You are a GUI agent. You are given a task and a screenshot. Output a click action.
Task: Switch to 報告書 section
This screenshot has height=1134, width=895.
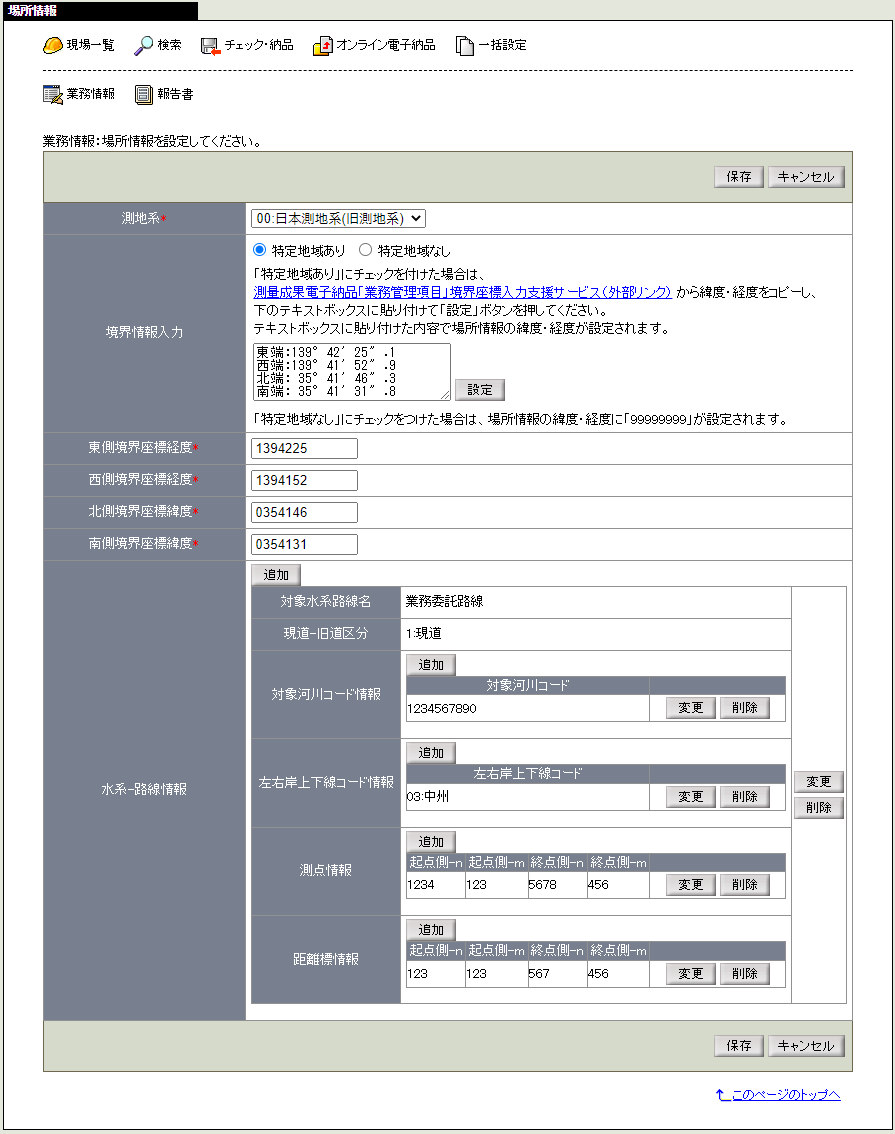[x=175, y=94]
